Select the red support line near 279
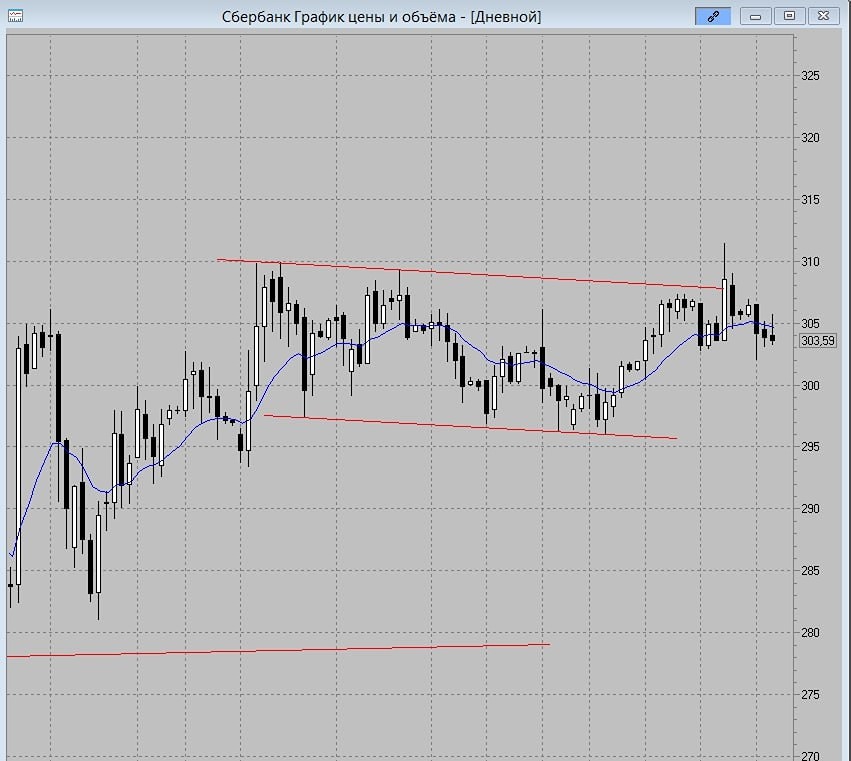851x761 pixels. pyautogui.click(x=278, y=650)
